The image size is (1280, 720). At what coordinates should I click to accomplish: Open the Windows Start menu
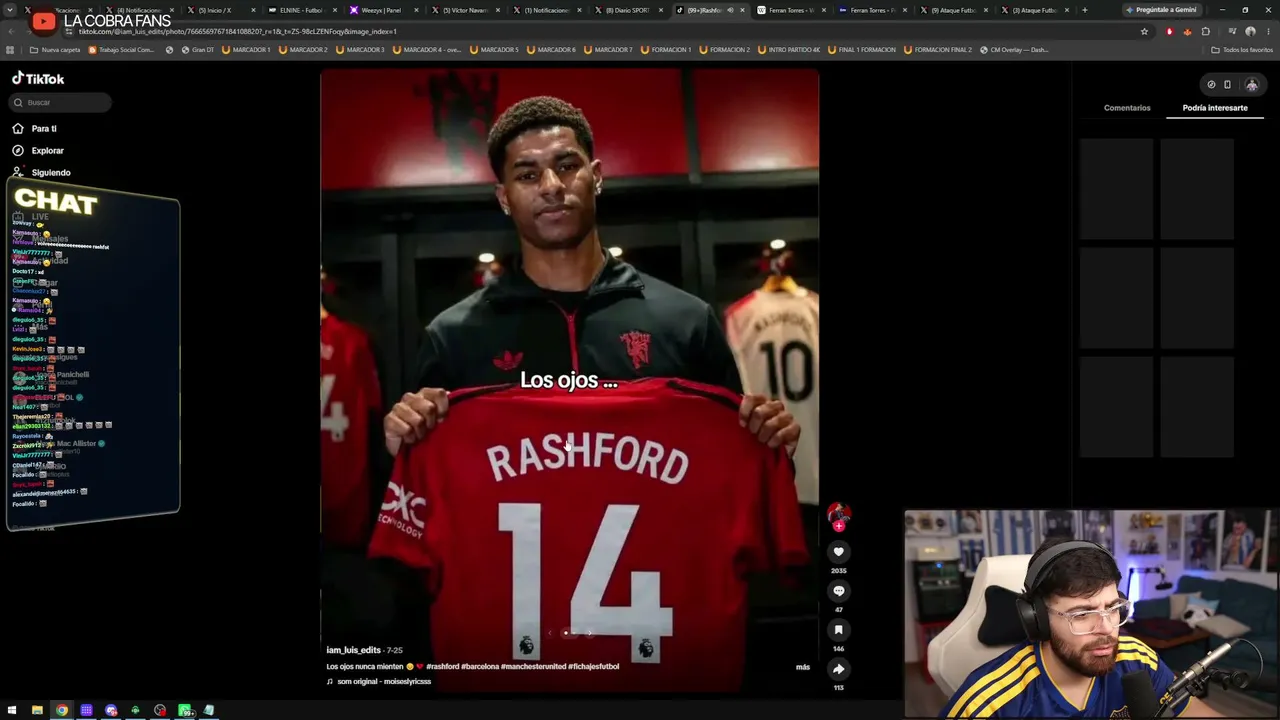pos(12,710)
